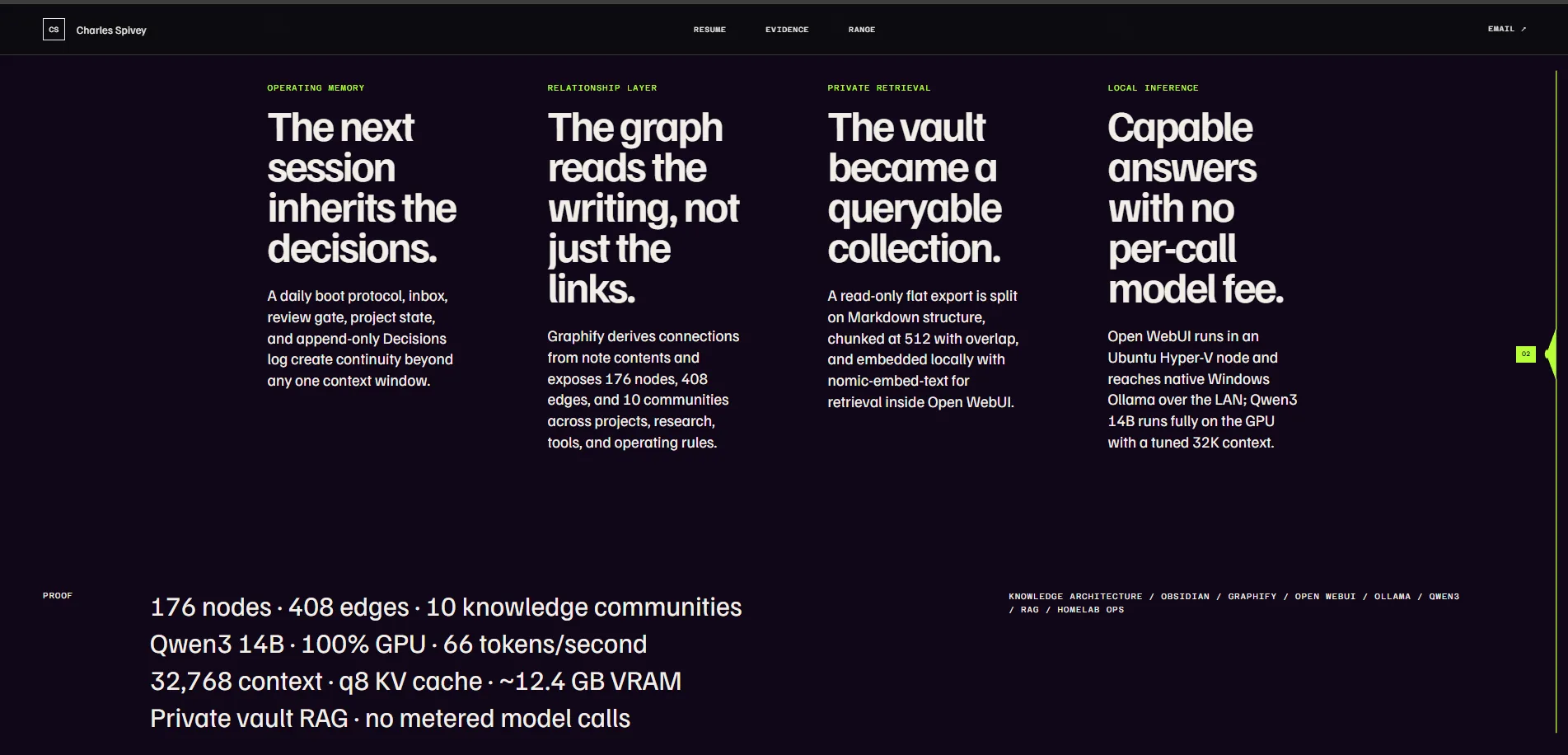Viewport: 1568px width, 755px height.
Task: Select the green 02 section marker
Action: pos(1526,354)
